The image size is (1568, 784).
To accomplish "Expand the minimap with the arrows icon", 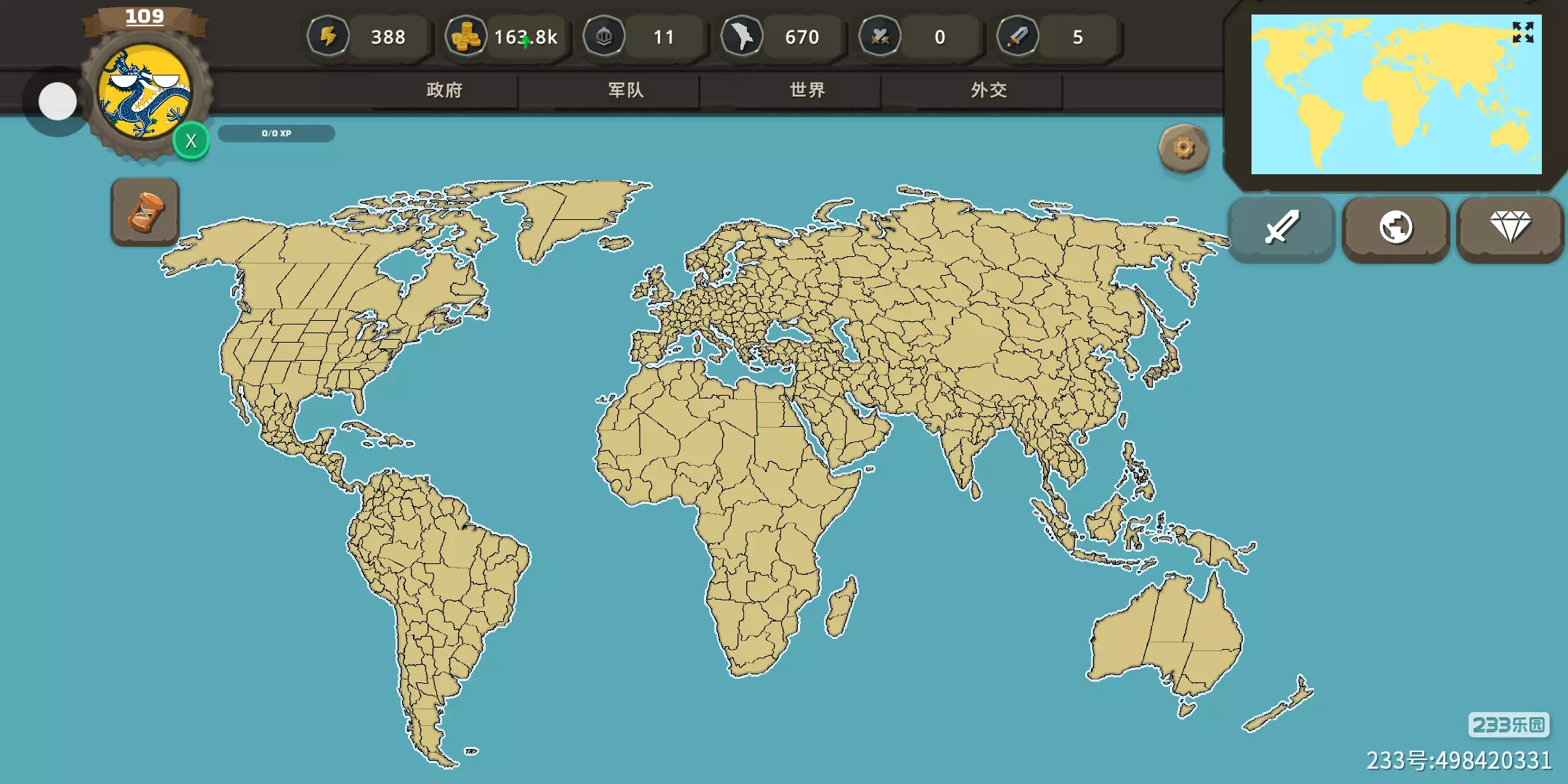I will 1522,33.
